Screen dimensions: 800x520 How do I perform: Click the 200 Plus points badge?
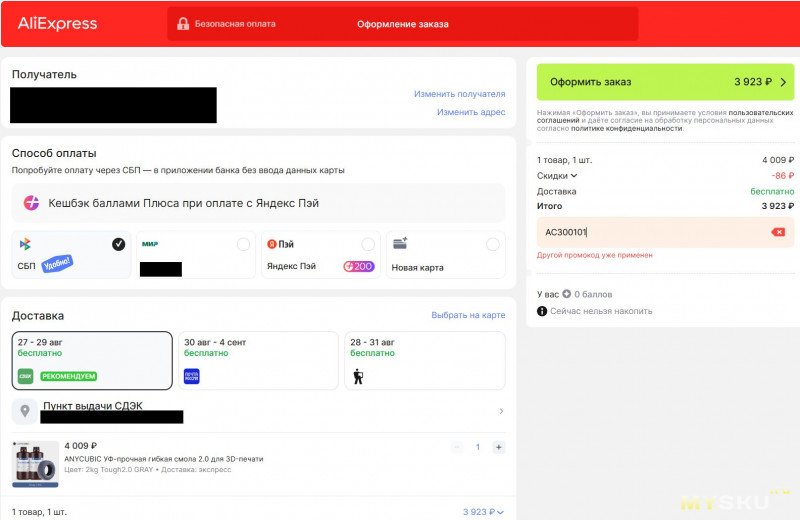[359, 266]
